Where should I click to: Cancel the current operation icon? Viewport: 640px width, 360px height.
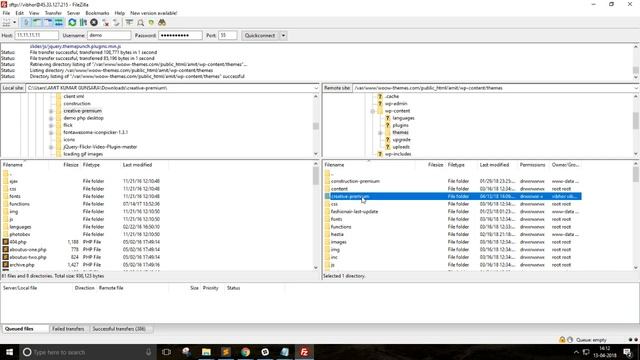pos(94,22)
